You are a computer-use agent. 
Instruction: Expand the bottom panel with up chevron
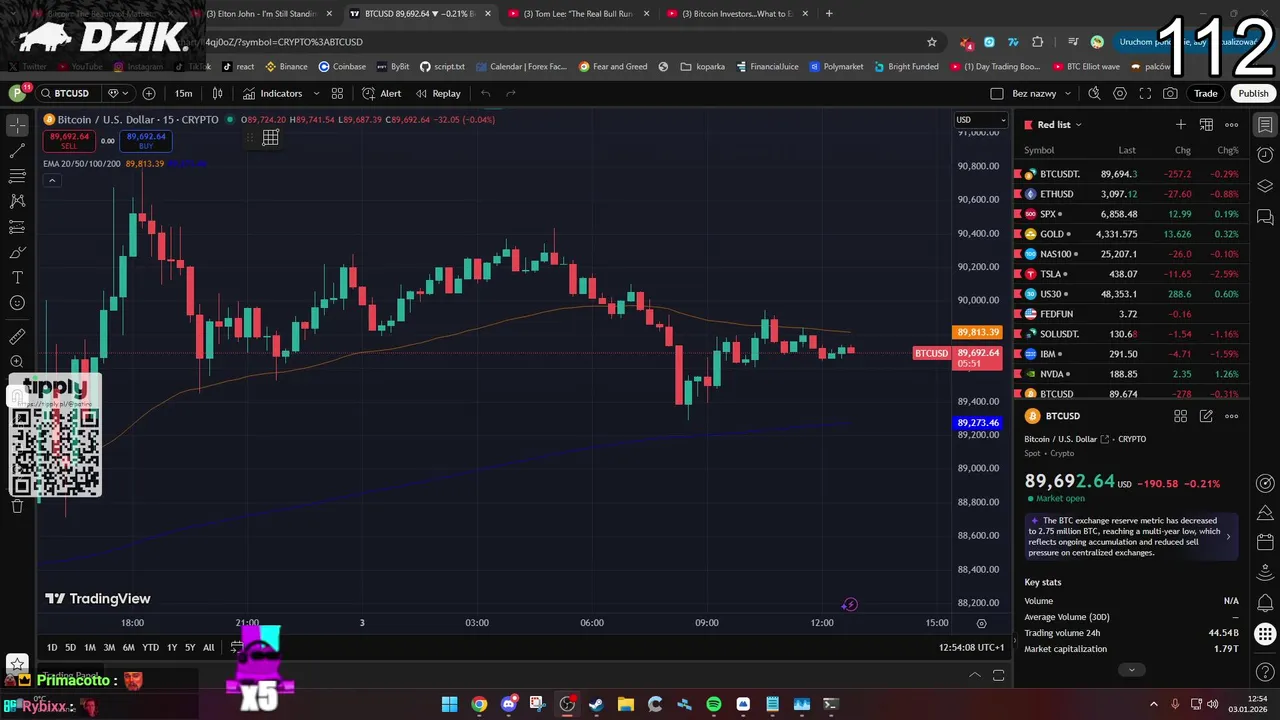975,675
